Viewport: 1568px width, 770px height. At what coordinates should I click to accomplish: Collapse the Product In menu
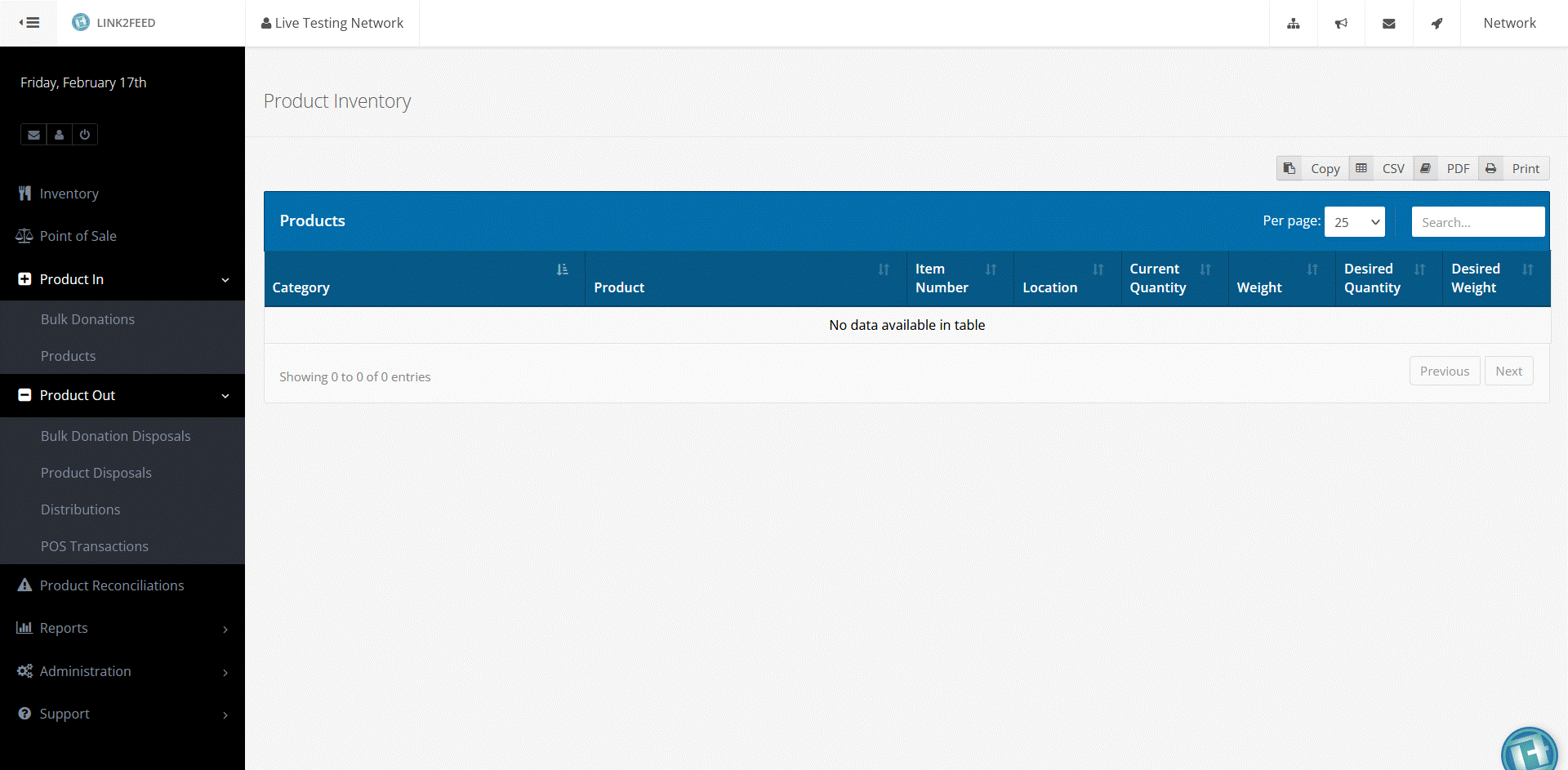122,279
